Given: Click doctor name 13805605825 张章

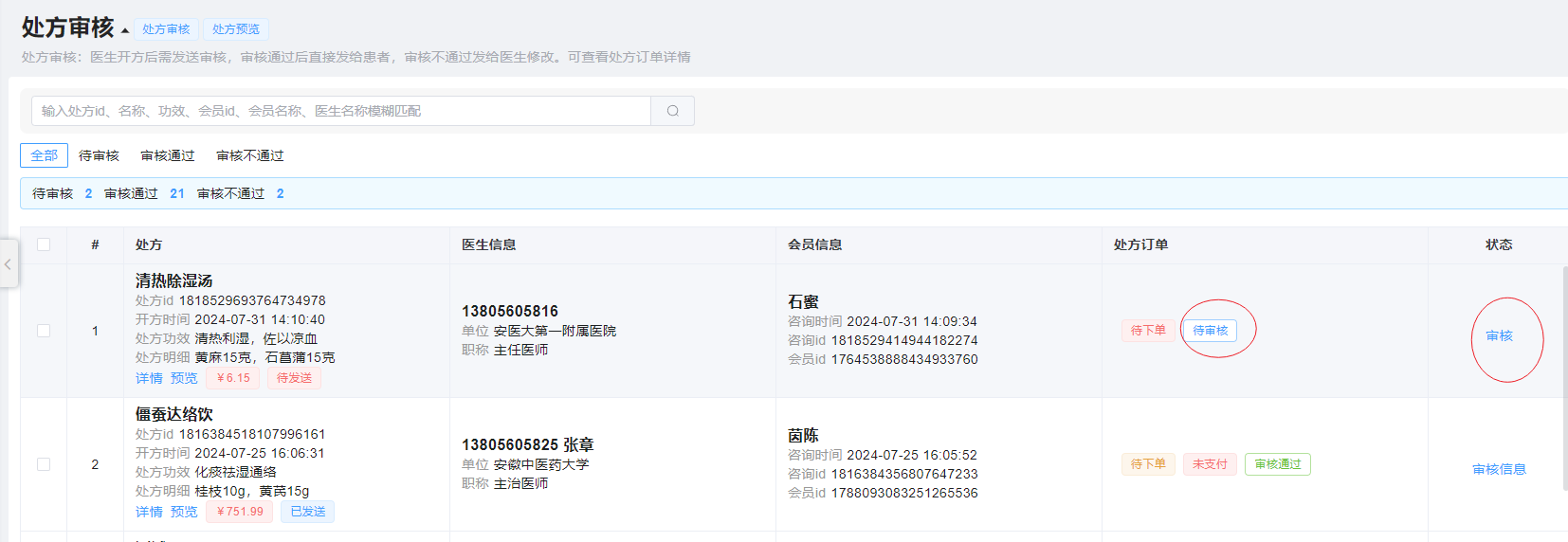Looking at the screenshot, I should pos(528,444).
